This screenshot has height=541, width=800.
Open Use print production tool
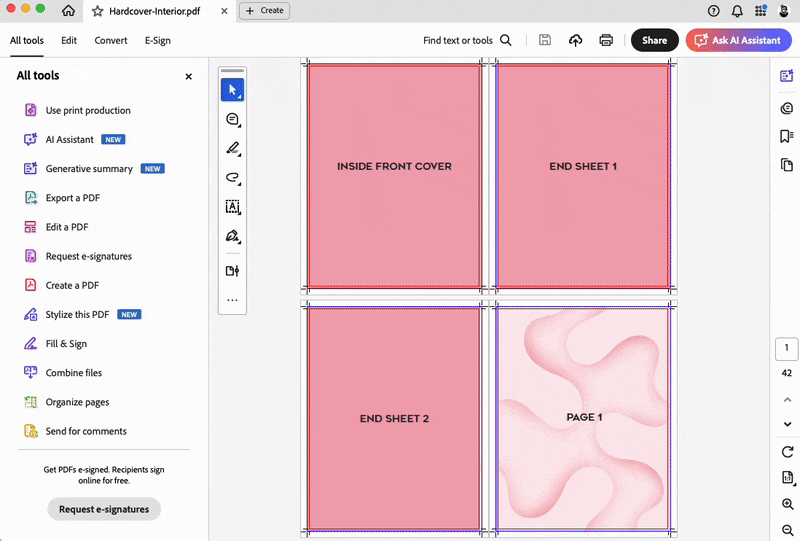pos(78,110)
